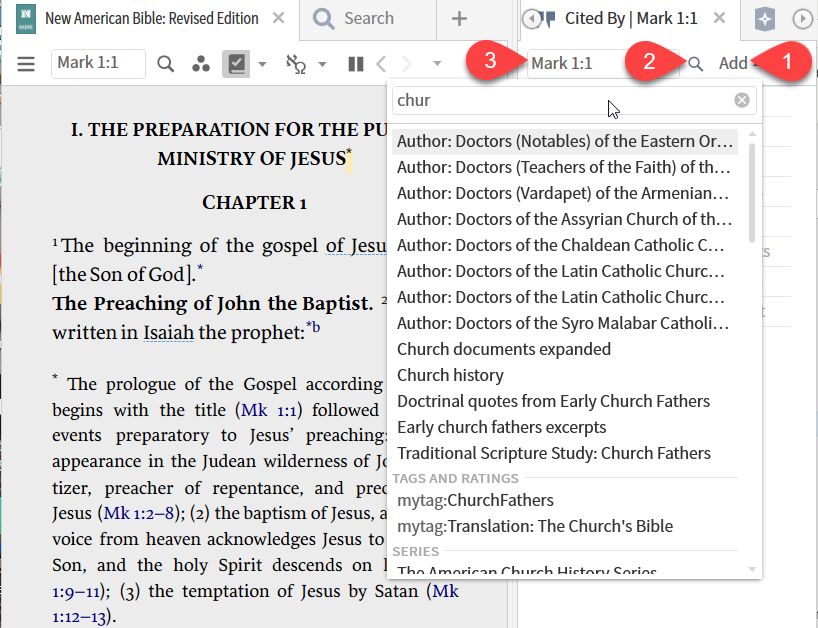Open parallel resources with the three-dots icon
The image size is (818, 628).
point(200,62)
